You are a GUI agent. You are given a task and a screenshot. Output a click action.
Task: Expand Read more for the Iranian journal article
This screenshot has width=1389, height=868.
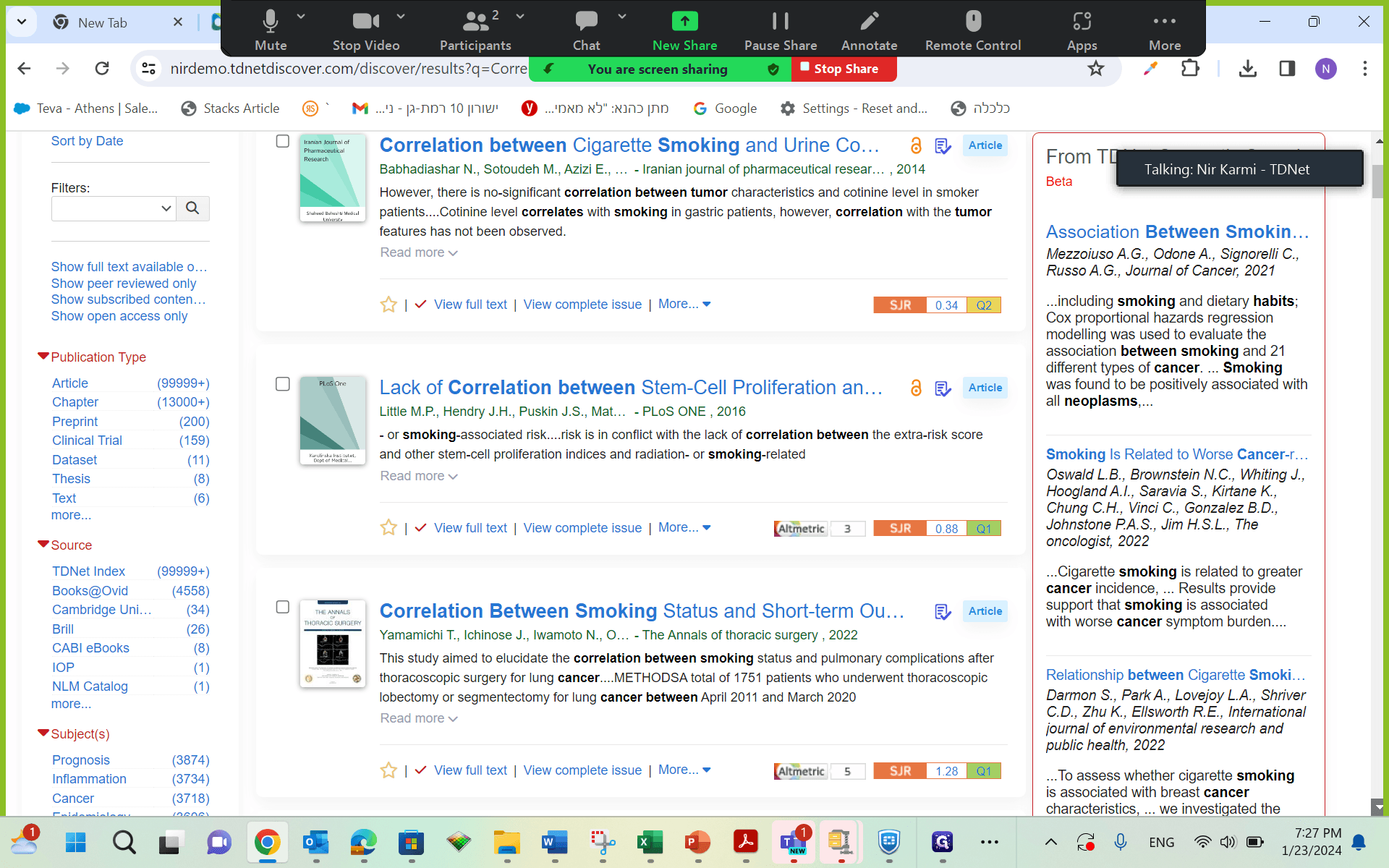[x=419, y=252]
